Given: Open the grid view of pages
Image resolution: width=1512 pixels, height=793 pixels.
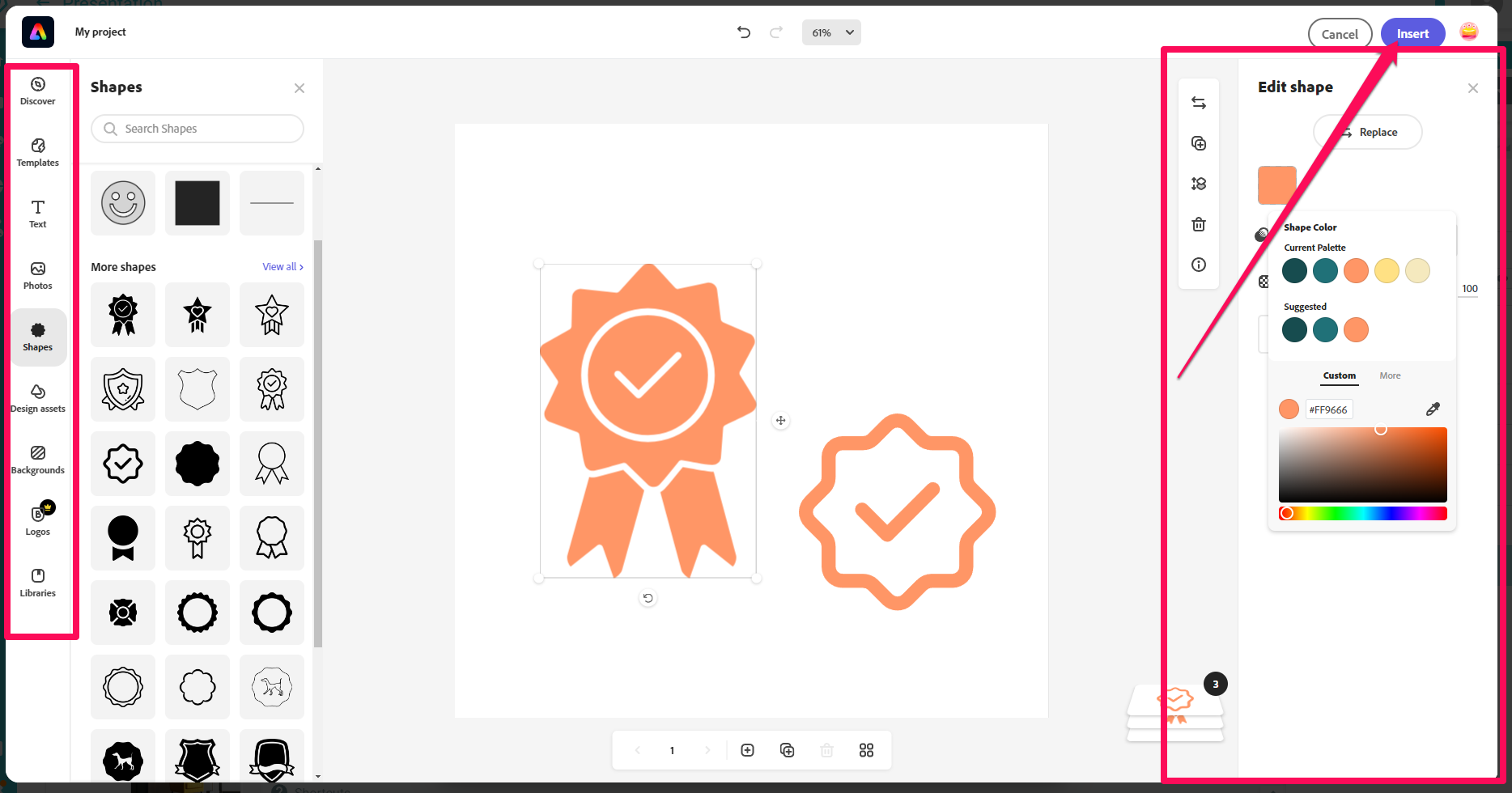Looking at the screenshot, I should [x=866, y=751].
